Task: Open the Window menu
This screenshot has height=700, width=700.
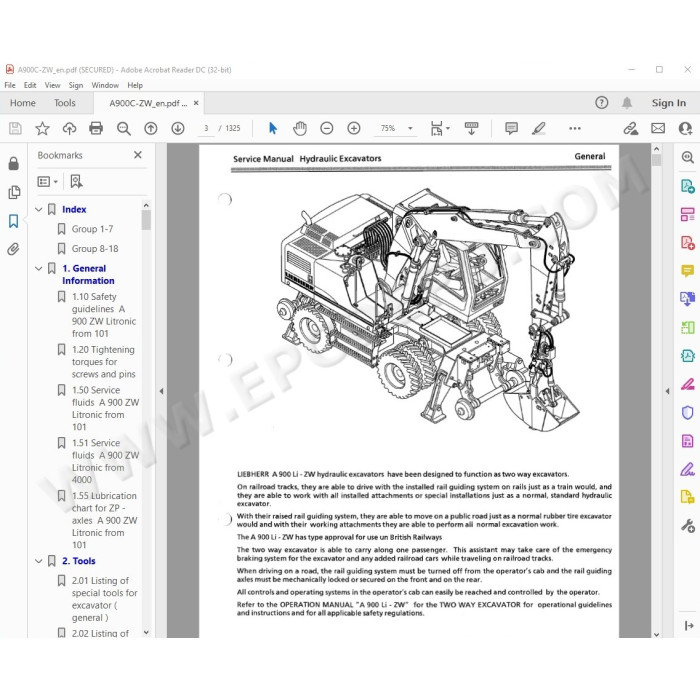Action: pyautogui.click(x=105, y=85)
